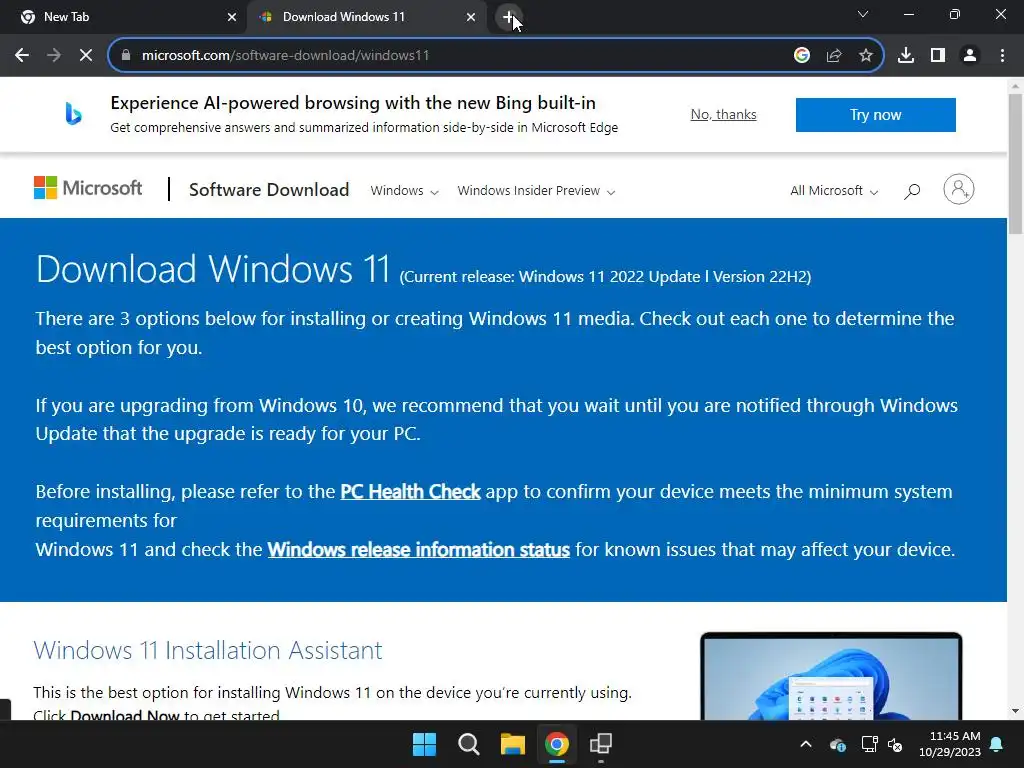Open a new tab with plus button
The width and height of the screenshot is (1024, 768).
[508, 17]
